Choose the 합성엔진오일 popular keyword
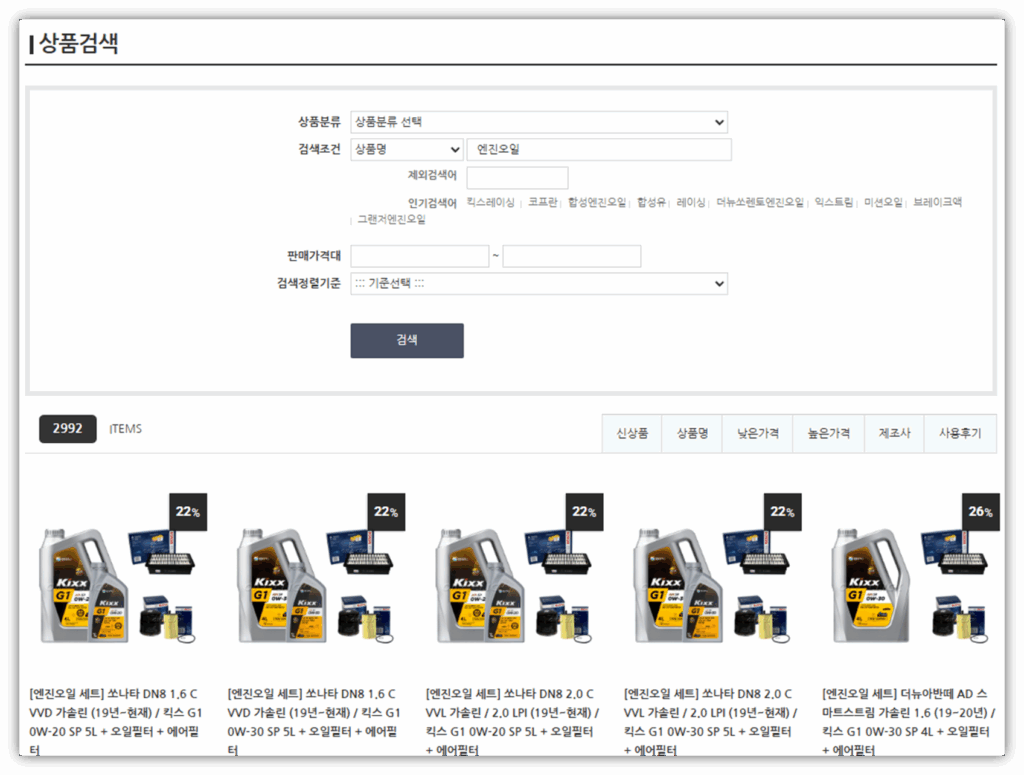This screenshot has height=775, width=1024. click(x=597, y=202)
